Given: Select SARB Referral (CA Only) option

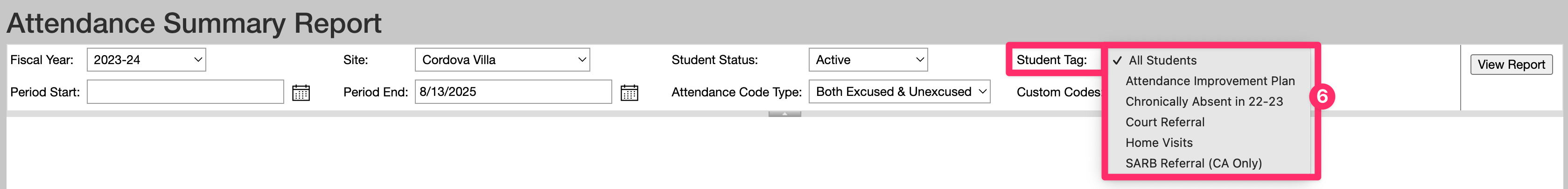Looking at the screenshot, I should click(1193, 163).
